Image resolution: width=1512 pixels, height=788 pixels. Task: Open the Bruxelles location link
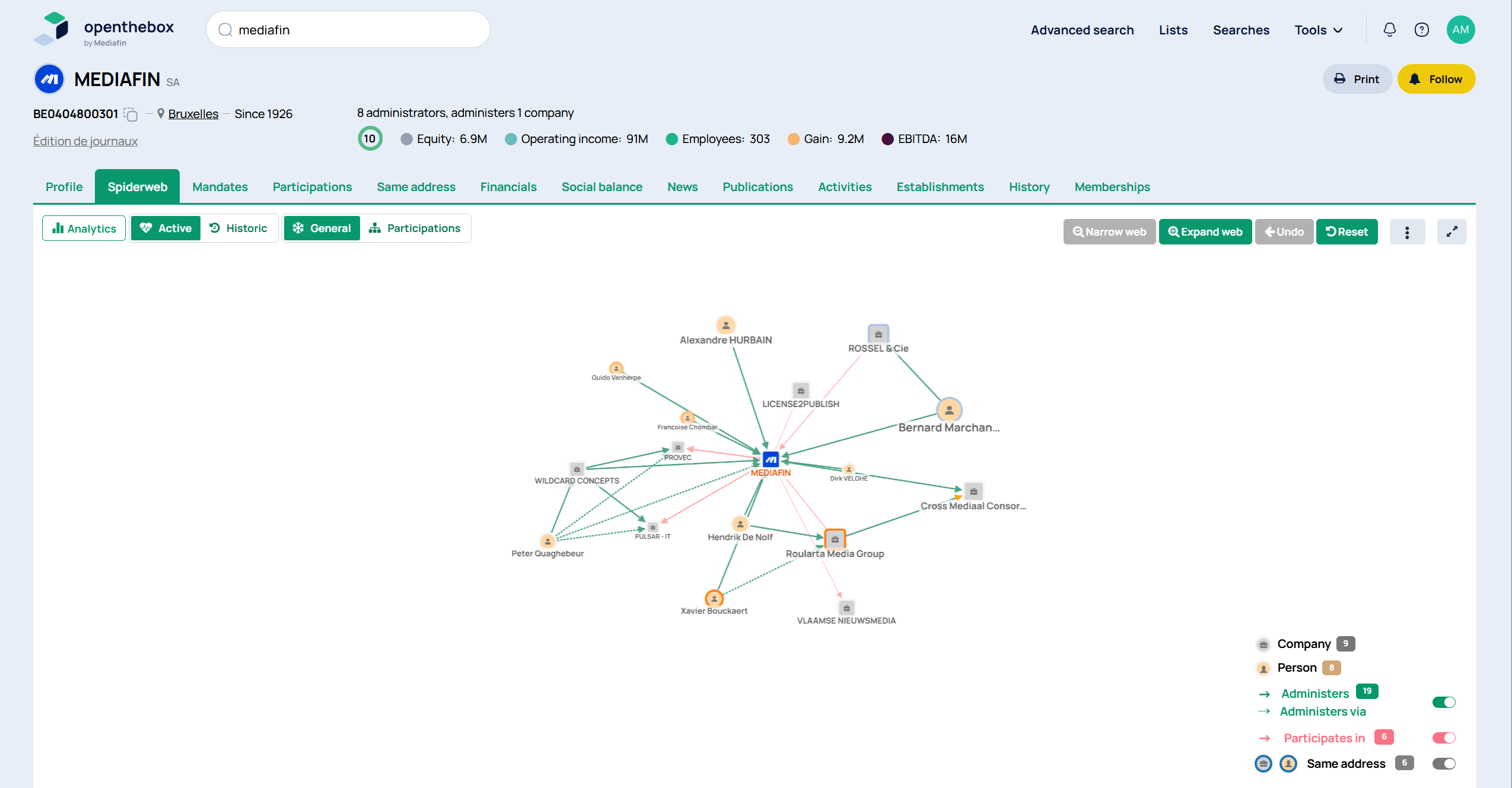click(193, 114)
